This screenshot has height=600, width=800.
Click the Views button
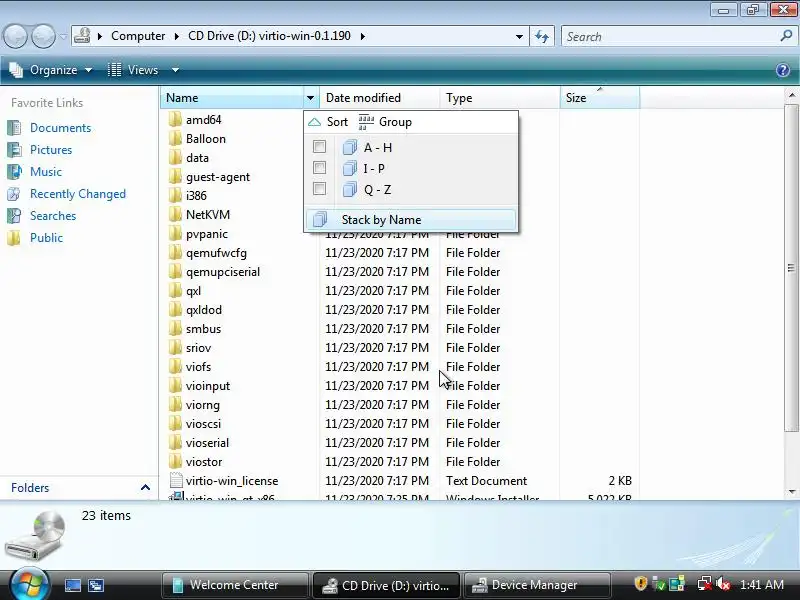134,70
